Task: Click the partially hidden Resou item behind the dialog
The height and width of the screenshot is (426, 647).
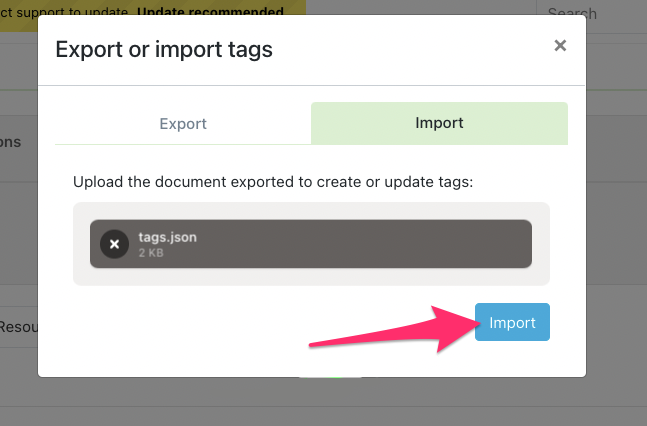Action: [x=18, y=327]
